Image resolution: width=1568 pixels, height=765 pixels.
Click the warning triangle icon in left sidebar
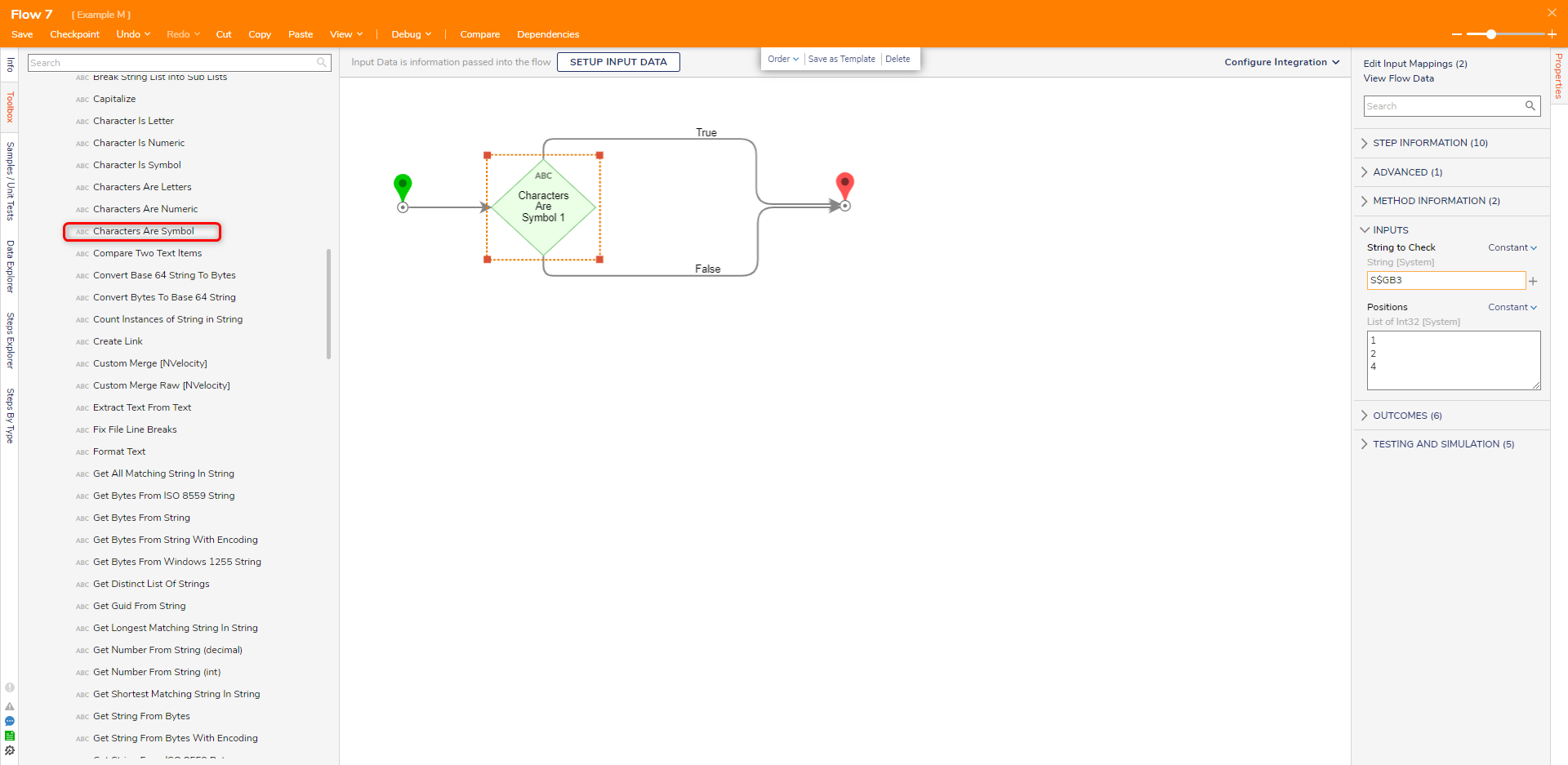coord(10,706)
